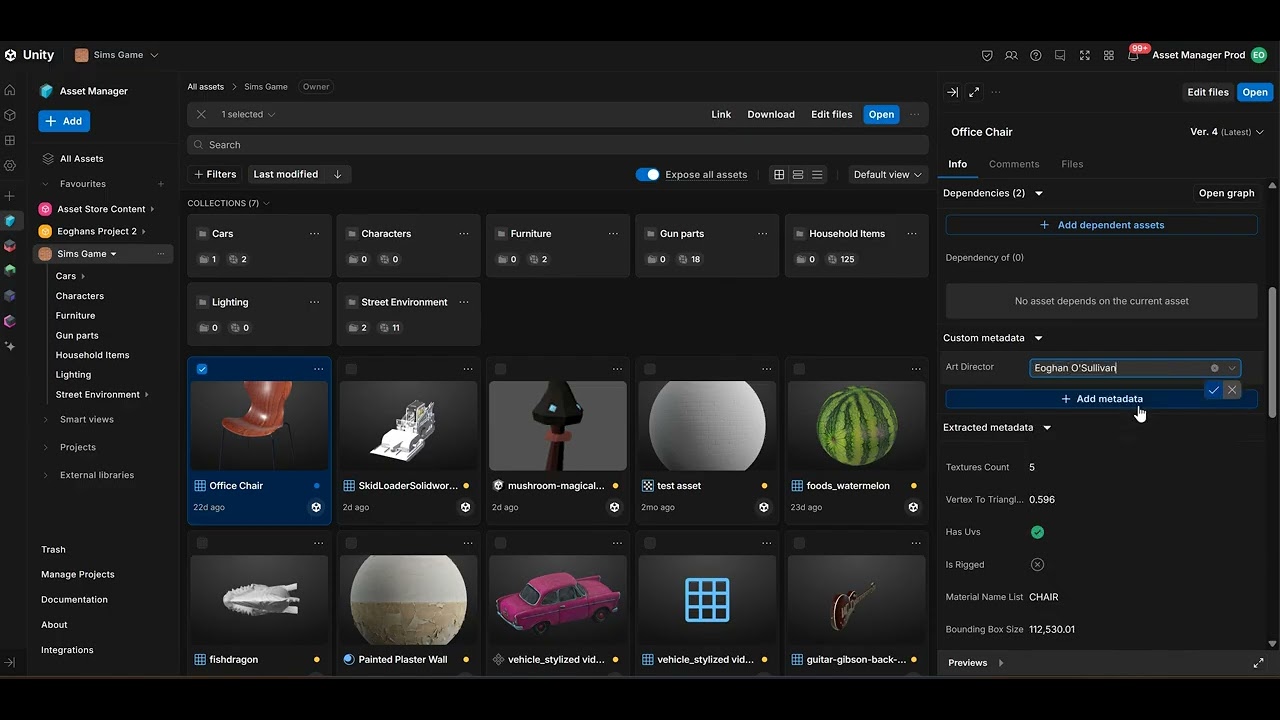The image size is (1280, 720).
Task: Open the help question-mark icon
Action: click(1035, 55)
